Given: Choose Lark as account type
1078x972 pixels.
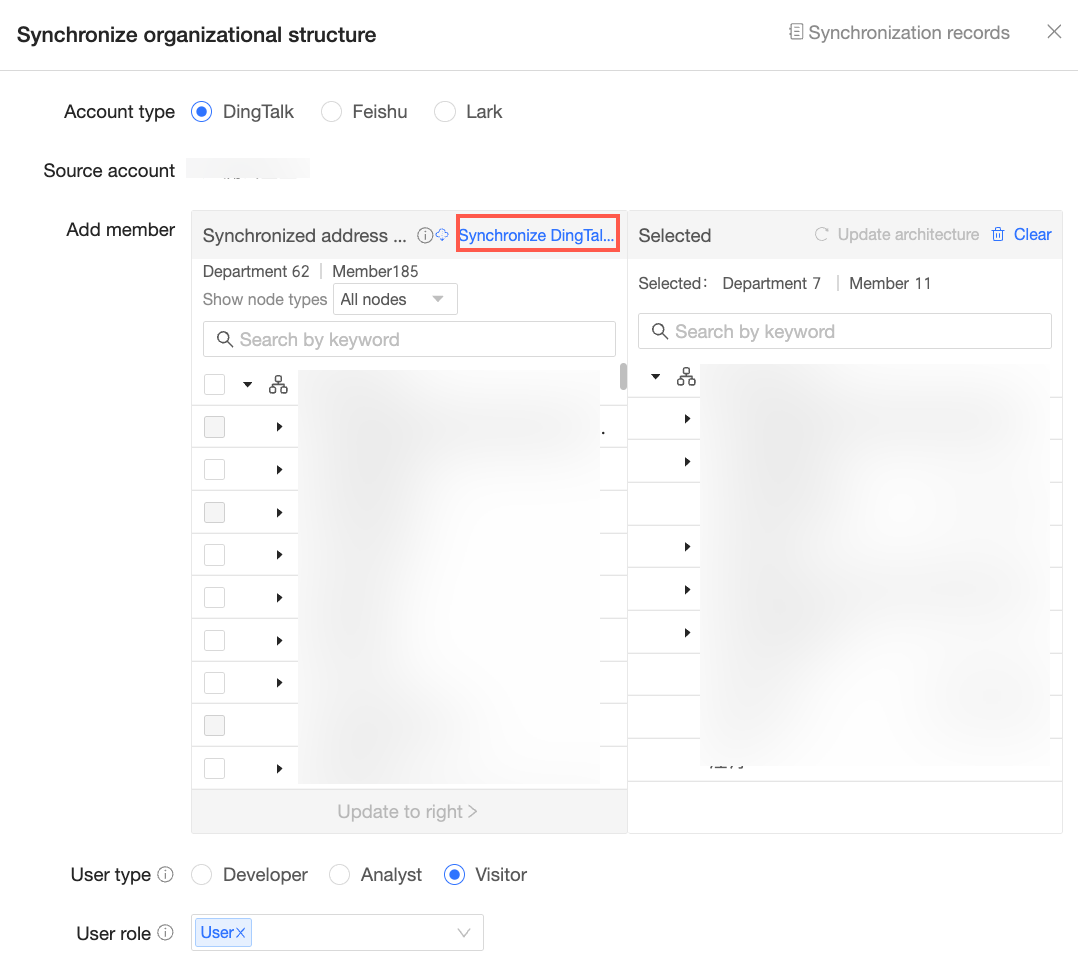Looking at the screenshot, I should pyautogui.click(x=445, y=111).
